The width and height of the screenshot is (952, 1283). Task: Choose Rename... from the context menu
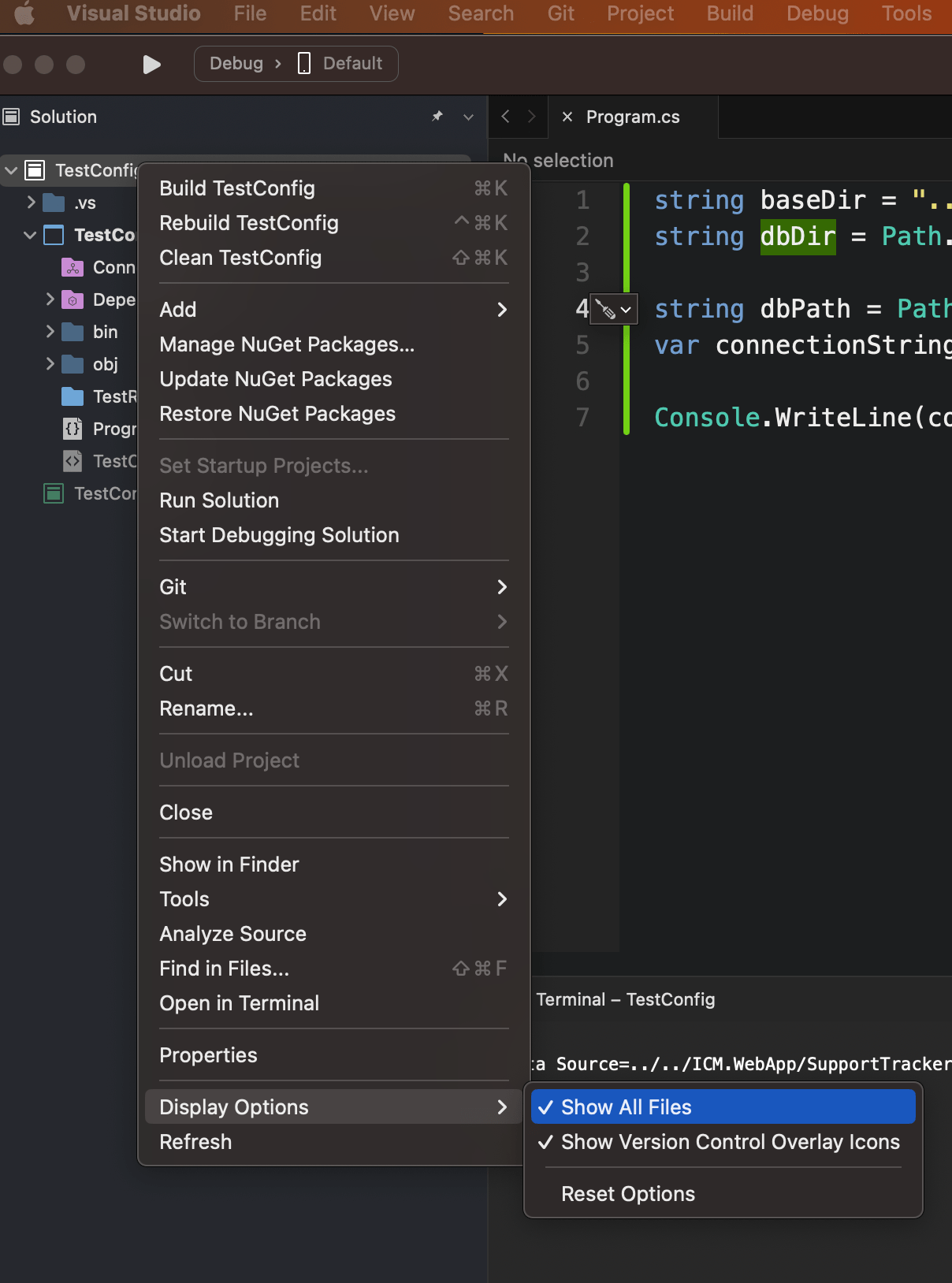tap(334, 708)
